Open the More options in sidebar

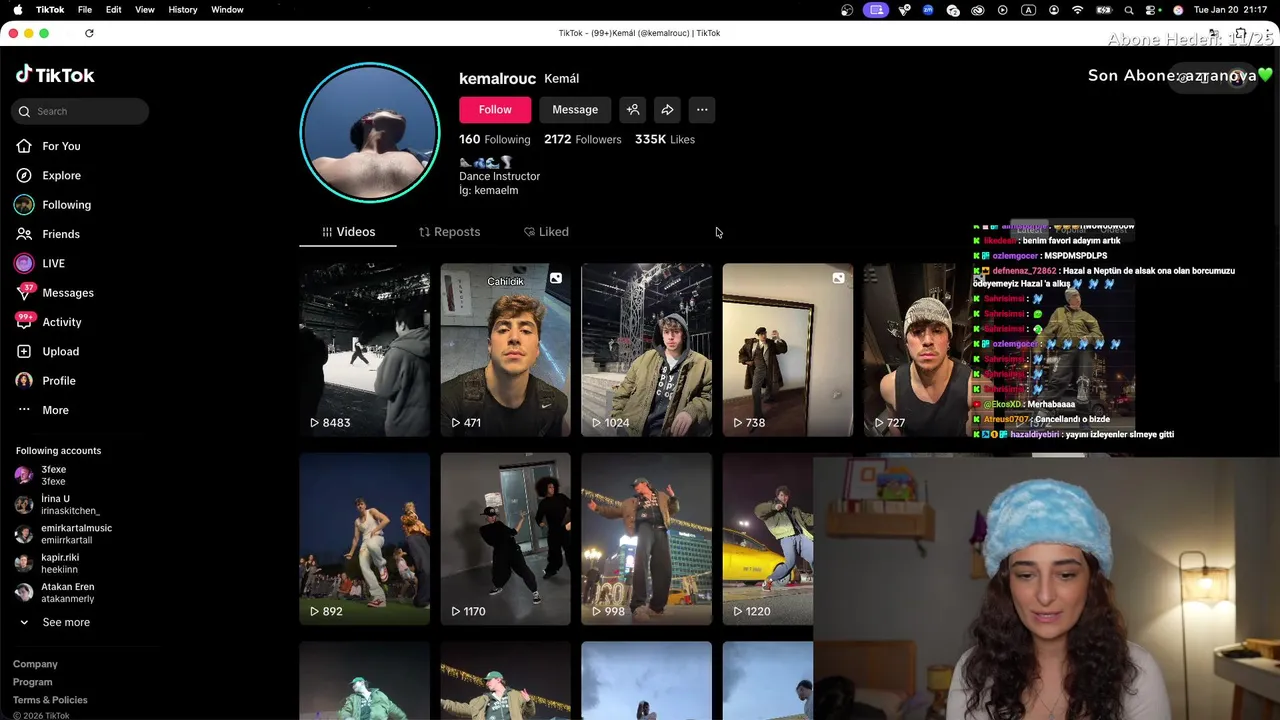[x=43, y=410]
